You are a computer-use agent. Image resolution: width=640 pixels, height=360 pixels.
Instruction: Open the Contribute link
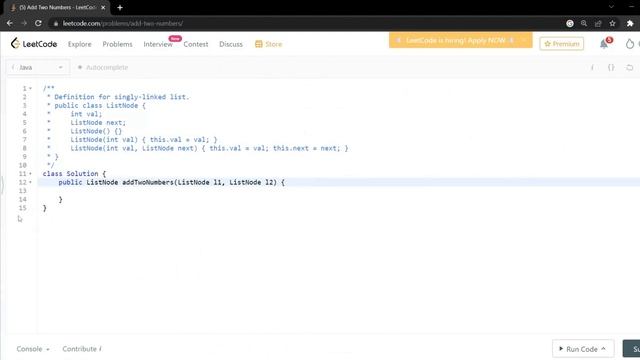click(82, 349)
